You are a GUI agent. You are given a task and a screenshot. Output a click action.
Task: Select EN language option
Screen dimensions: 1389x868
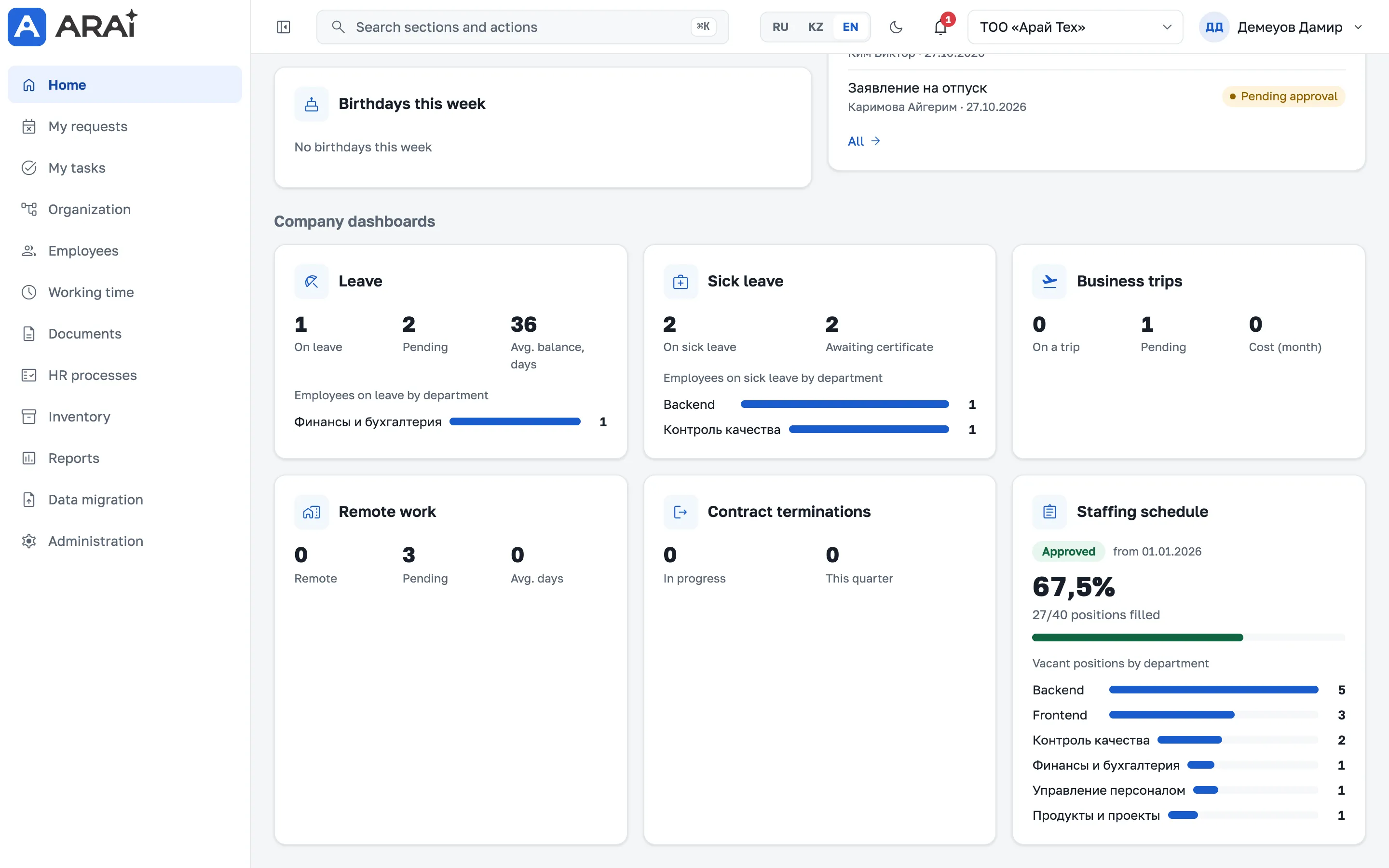coord(850,27)
